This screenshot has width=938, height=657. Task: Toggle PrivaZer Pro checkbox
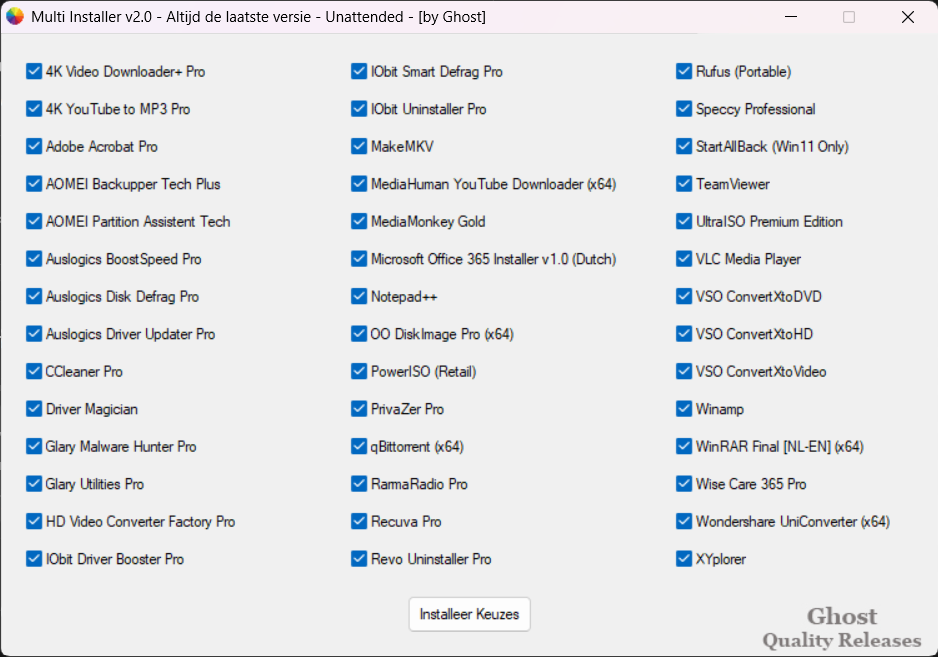pos(359,409)
